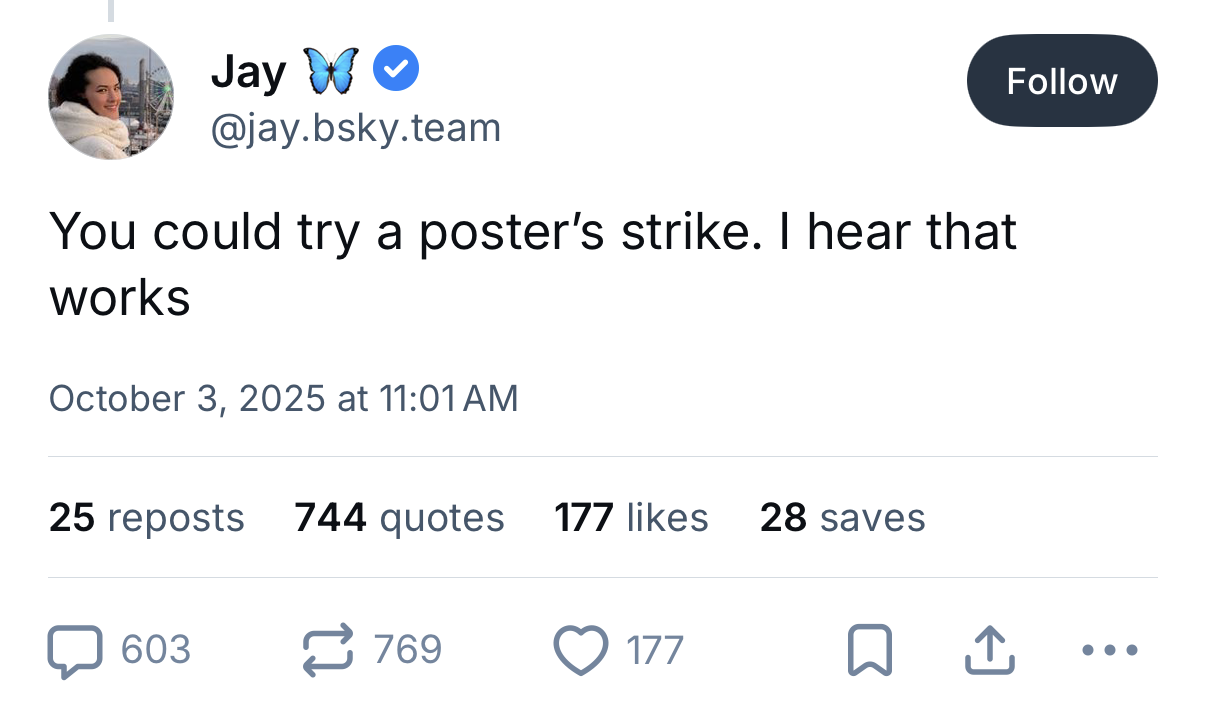Expand the three-dot more options menu
The image size is (1206, 715).
(x=1110, y=650)
